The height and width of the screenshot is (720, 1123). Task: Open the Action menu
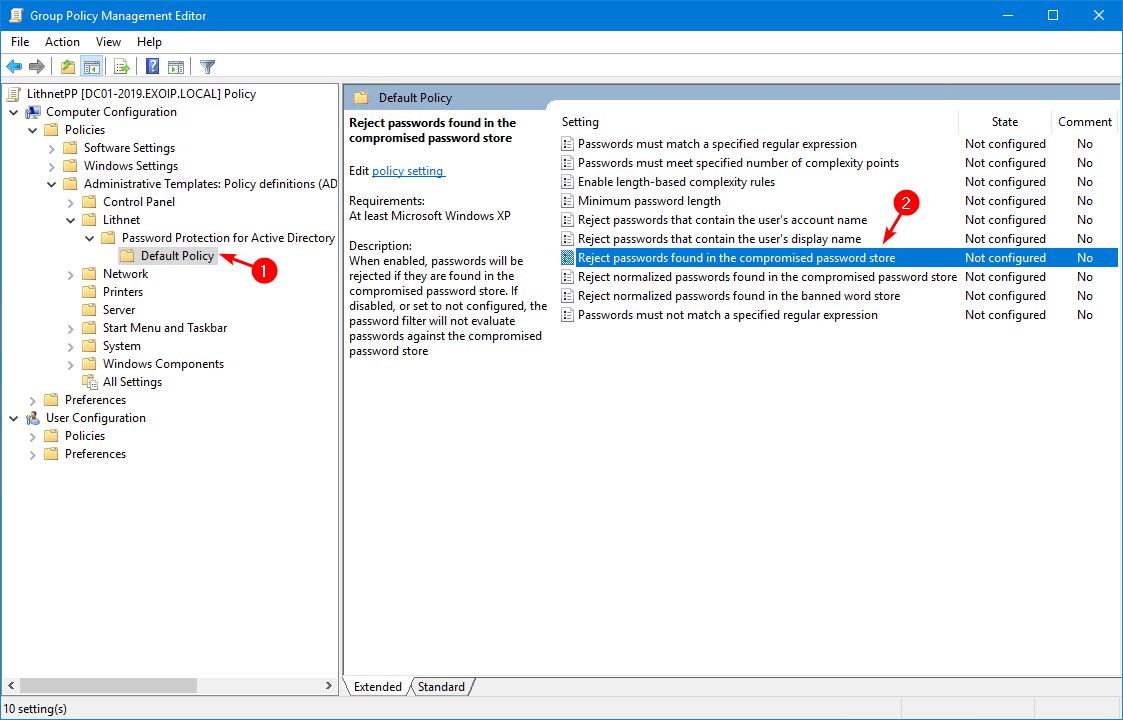(x=62, y=42)
